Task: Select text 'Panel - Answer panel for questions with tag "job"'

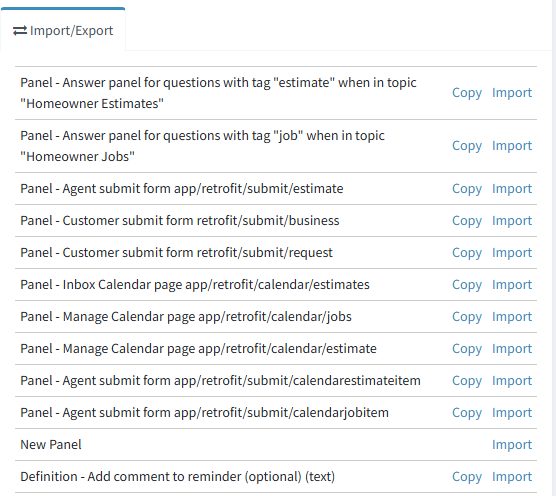Action: 162,136
